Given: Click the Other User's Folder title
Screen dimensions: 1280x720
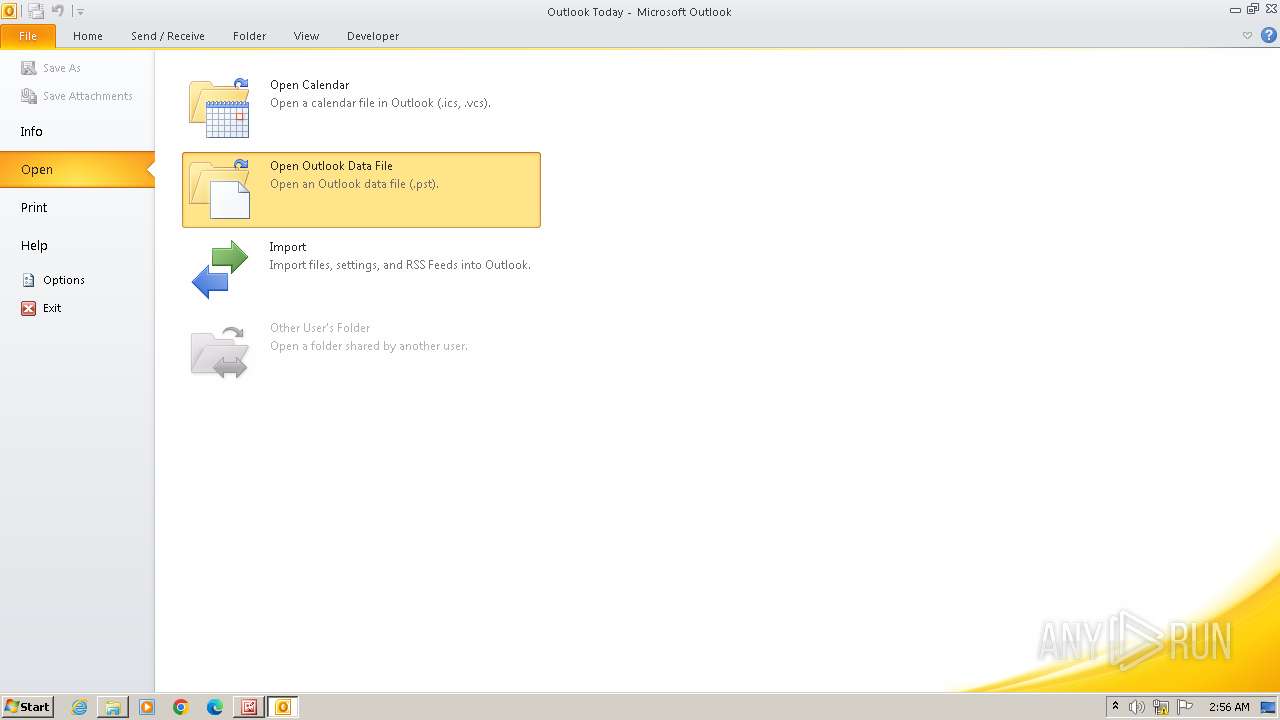Looking at the screenshot, I should click(x=320, y=328).
